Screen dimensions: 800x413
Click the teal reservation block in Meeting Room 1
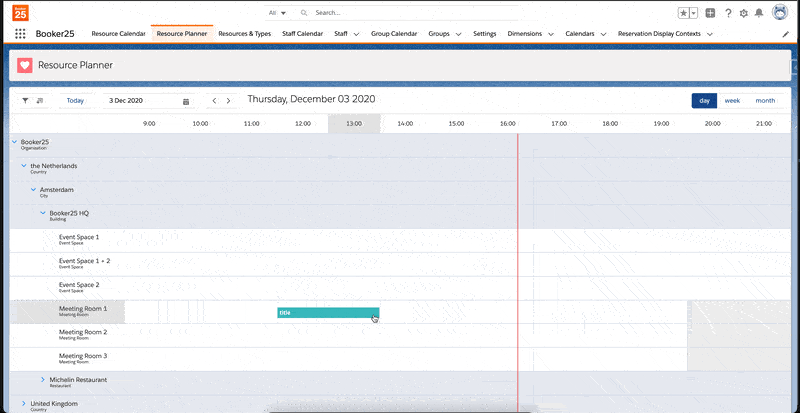point(327,313)
